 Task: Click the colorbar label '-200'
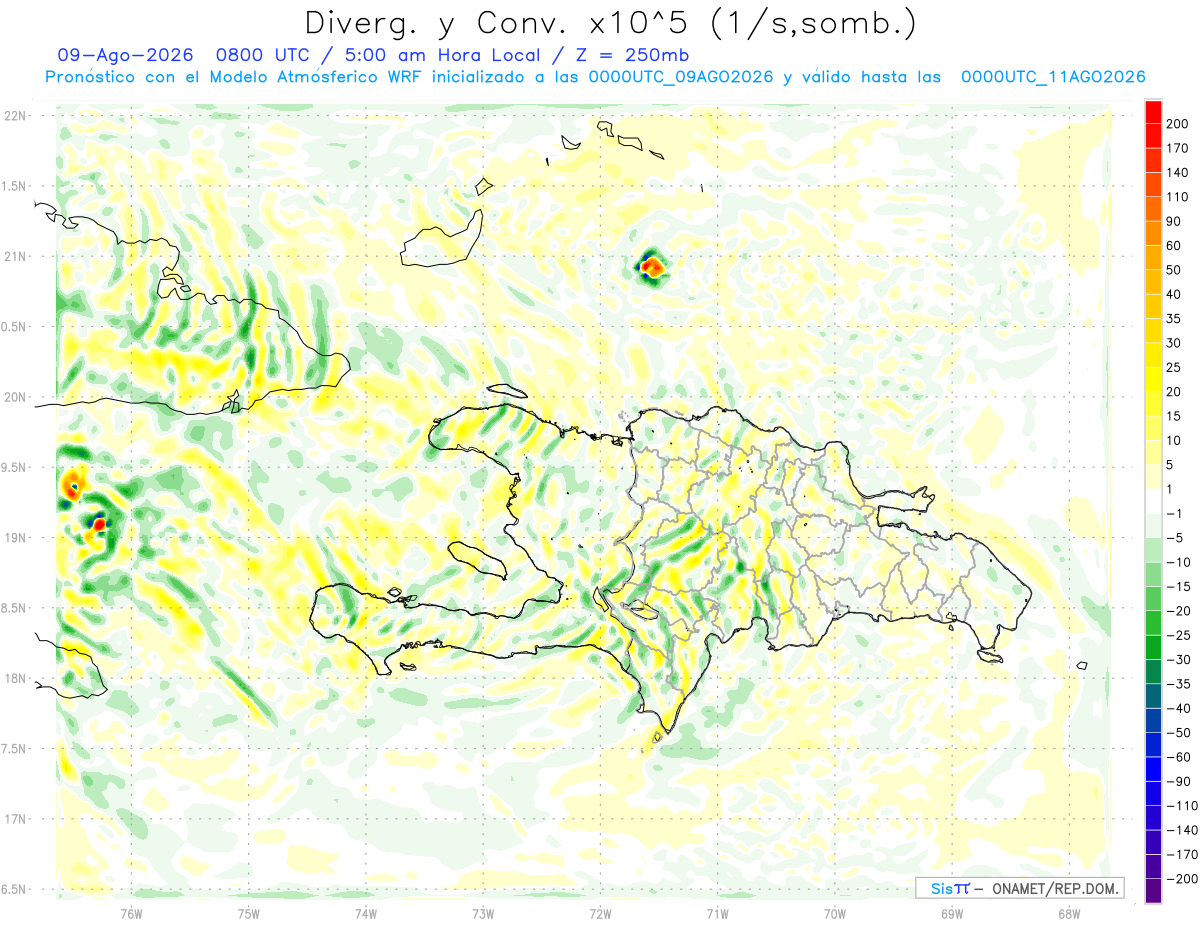click(x=1182, y=879)
